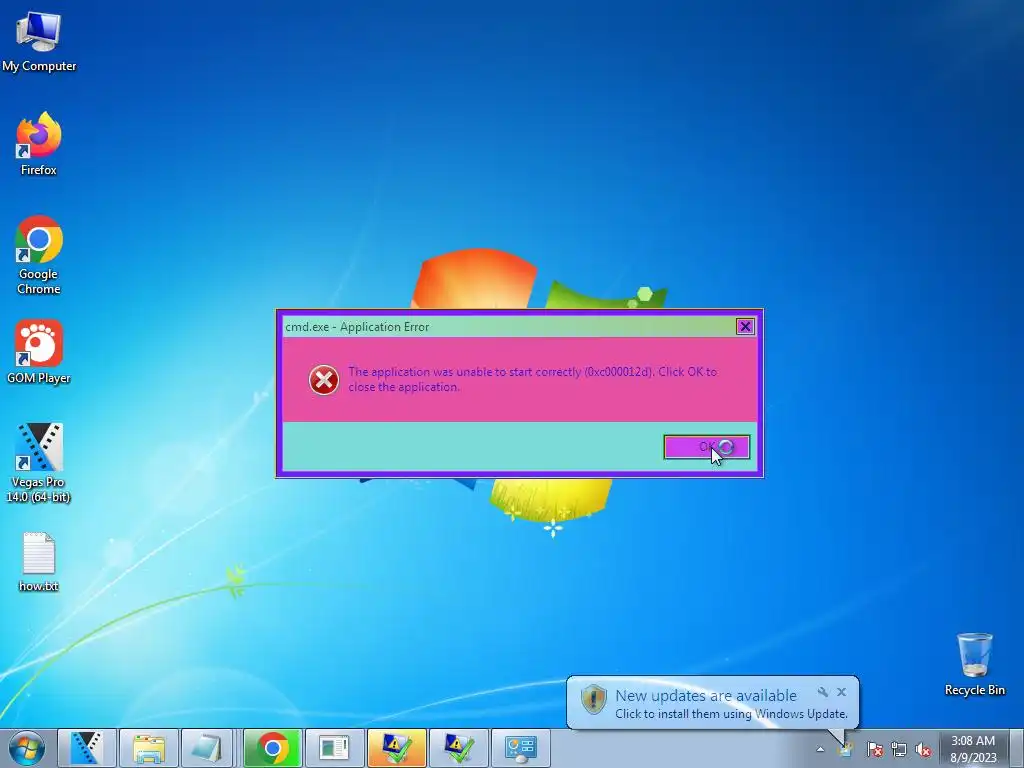
Task: Select the how.txt file on desktop
Action: click(39, 562)
